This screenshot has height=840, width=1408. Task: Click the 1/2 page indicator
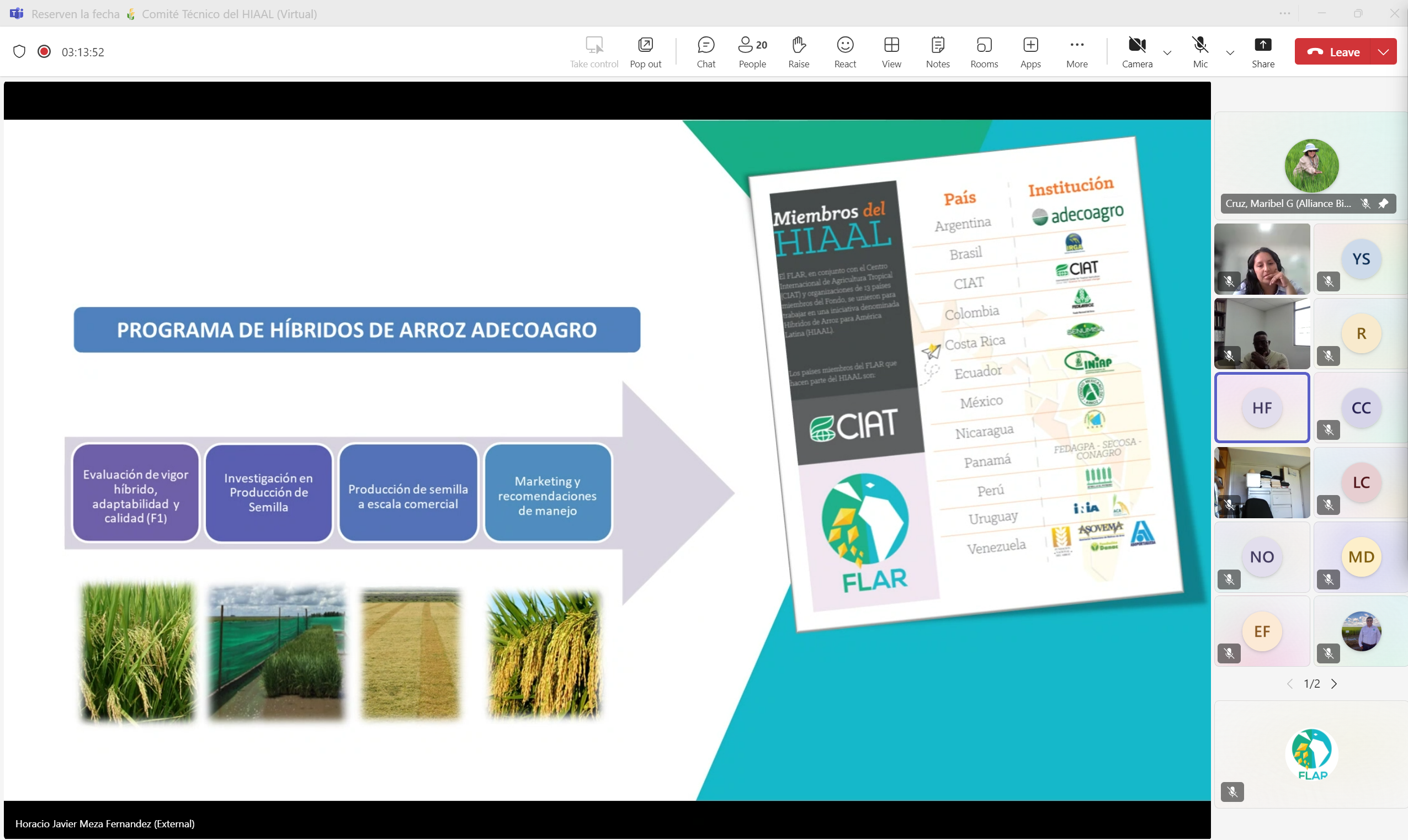tap(1312, 684)
